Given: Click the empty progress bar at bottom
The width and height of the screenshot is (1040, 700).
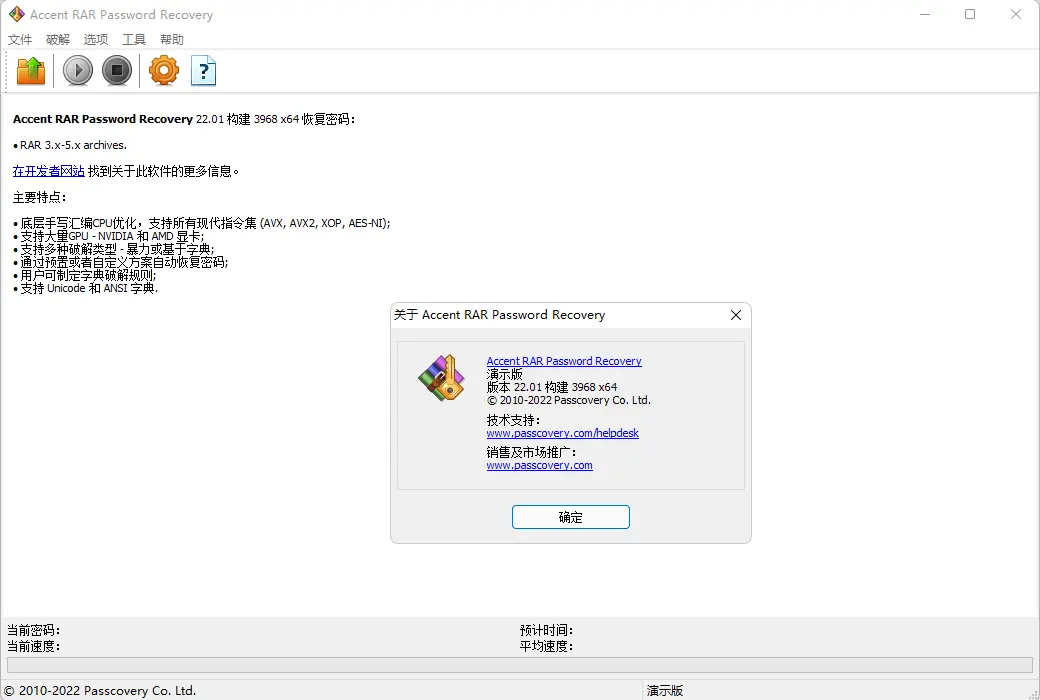Looking at the screenshot, I should [x=519, y=665].
